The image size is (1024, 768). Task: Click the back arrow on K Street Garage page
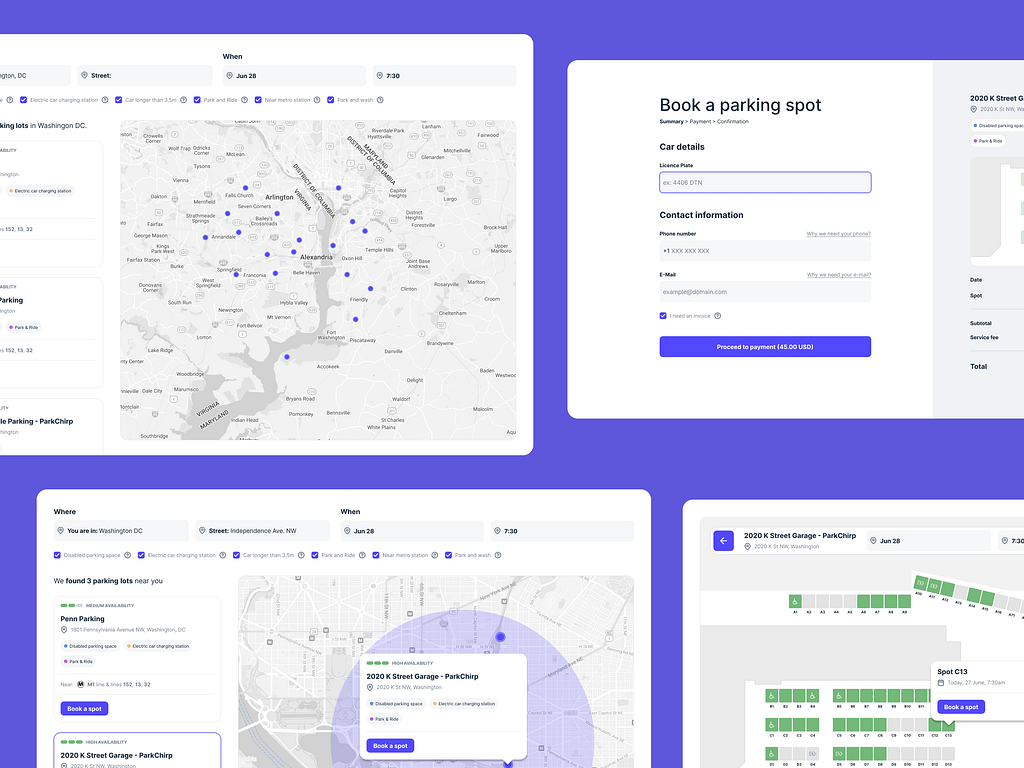[723, 541]
